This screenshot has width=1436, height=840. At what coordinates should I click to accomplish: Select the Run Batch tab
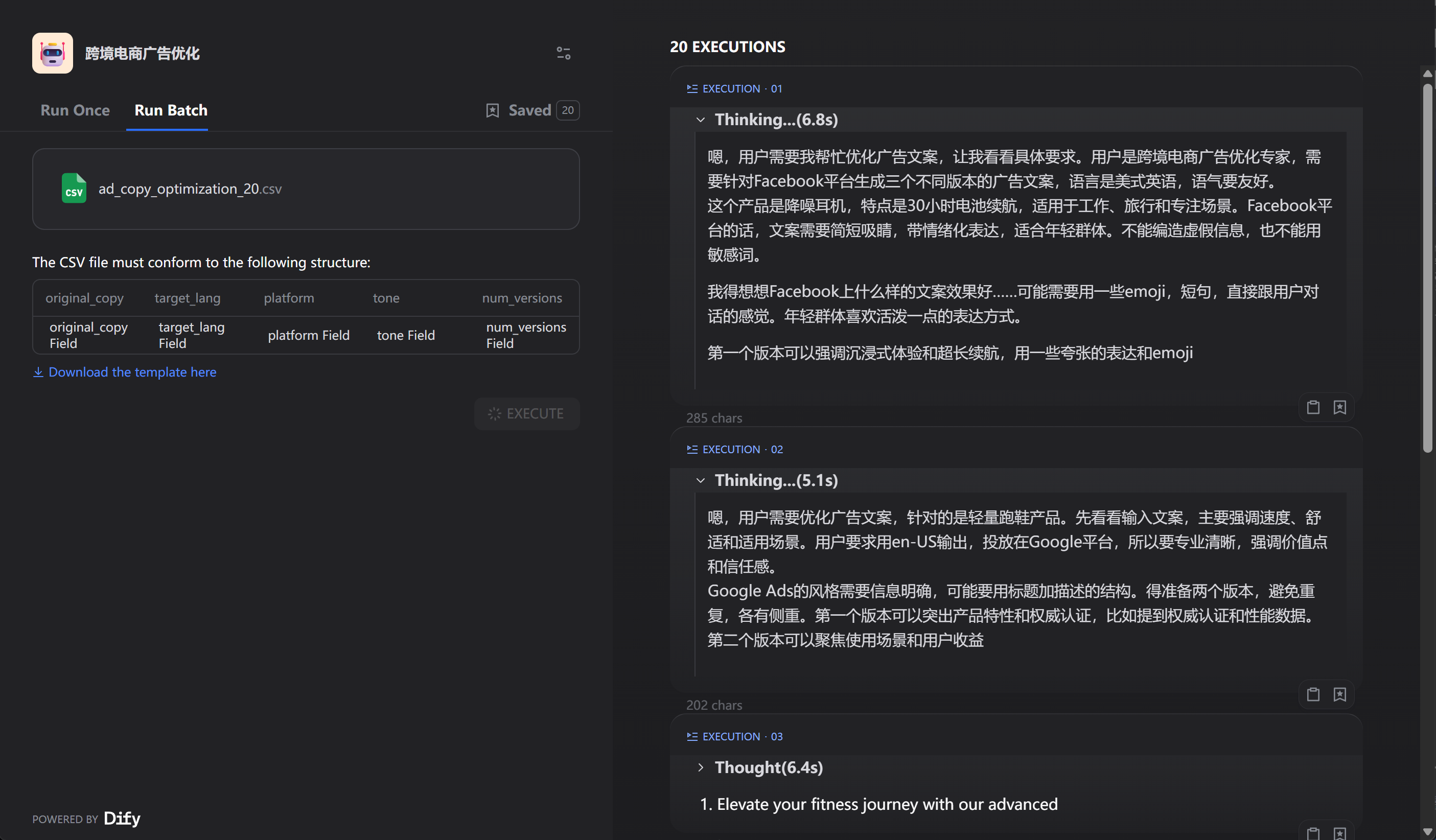tap(171, 110)
